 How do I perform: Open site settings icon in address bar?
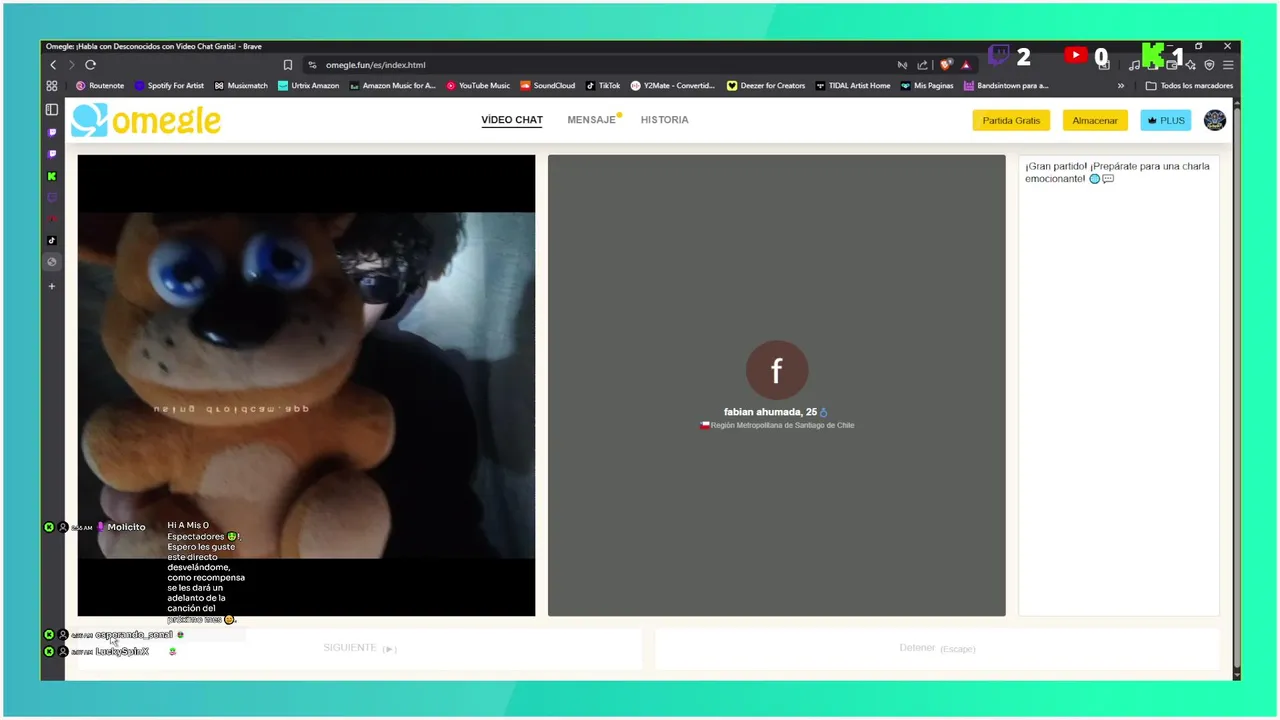[x=312, y=65]
